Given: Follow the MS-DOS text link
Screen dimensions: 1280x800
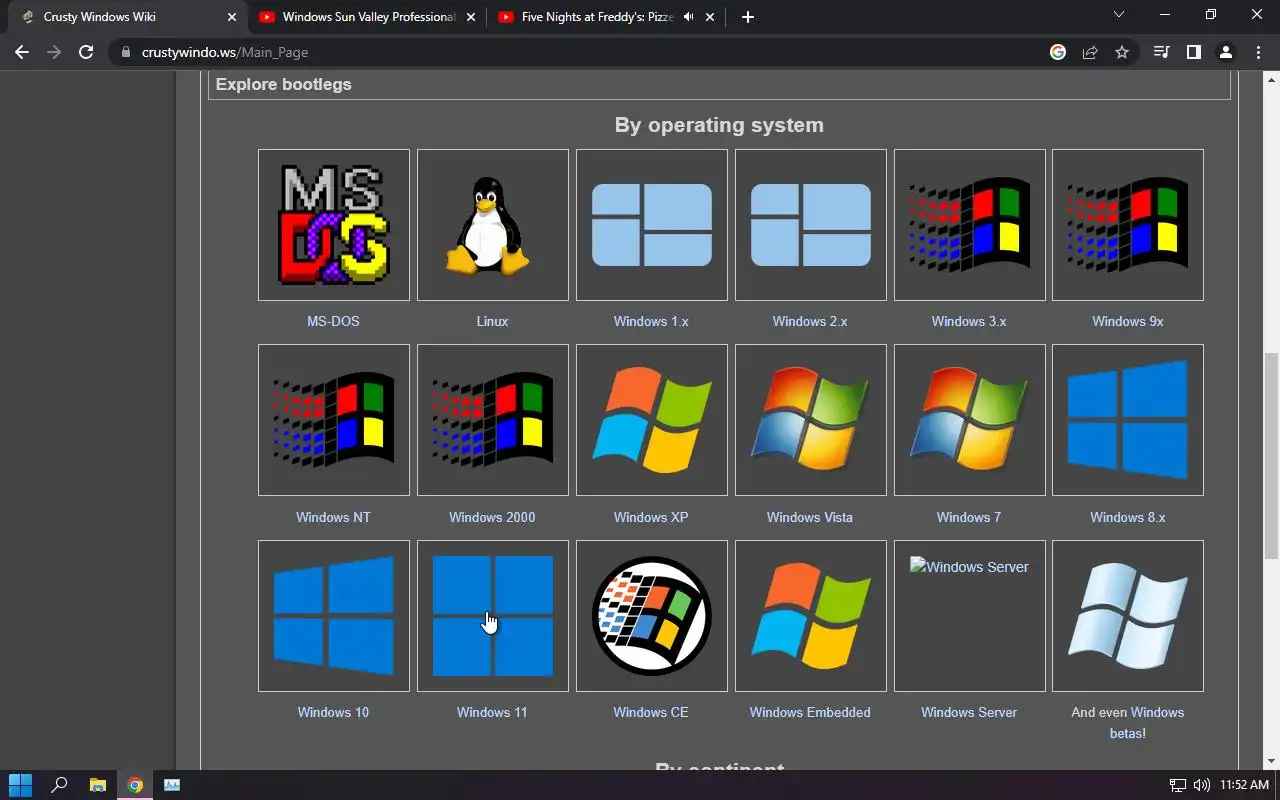Looking at the screenshot, I should click(333, 321).
